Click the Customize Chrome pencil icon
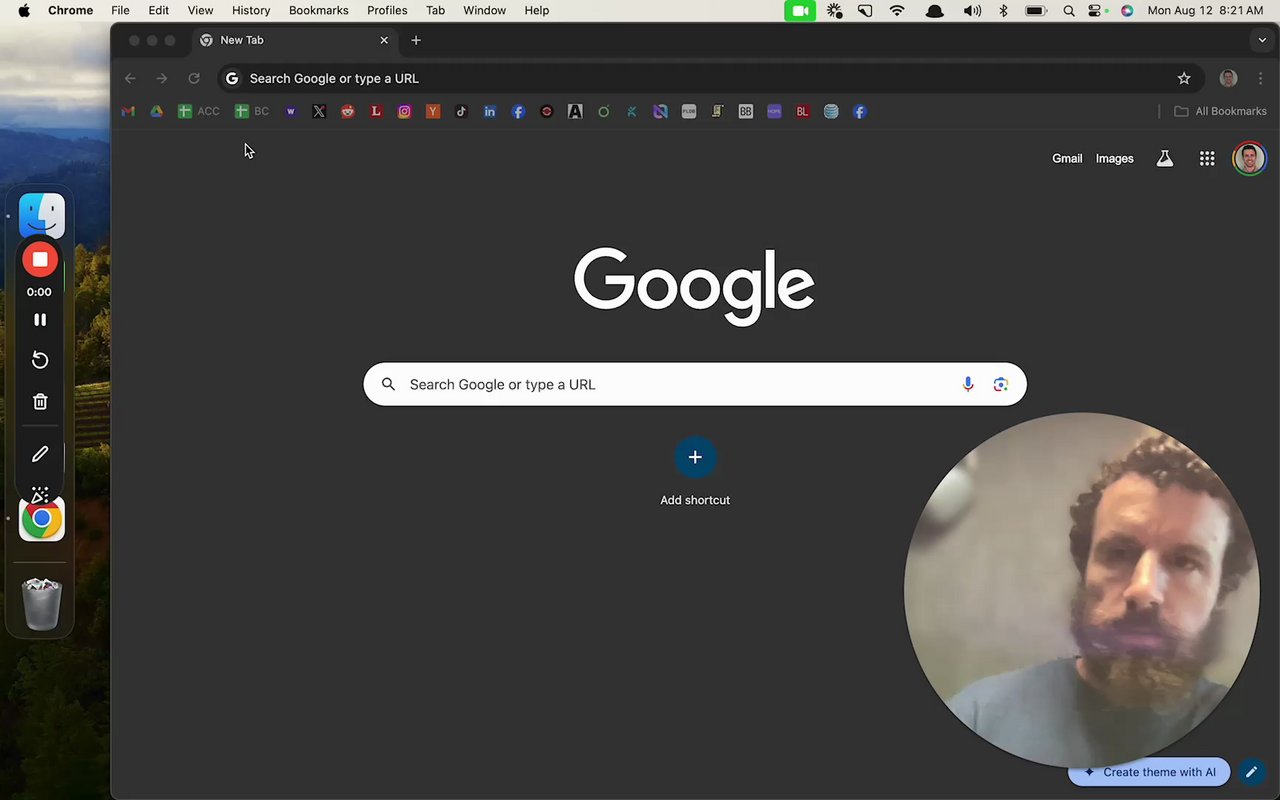1280x800 pixels. [1251, 772]
